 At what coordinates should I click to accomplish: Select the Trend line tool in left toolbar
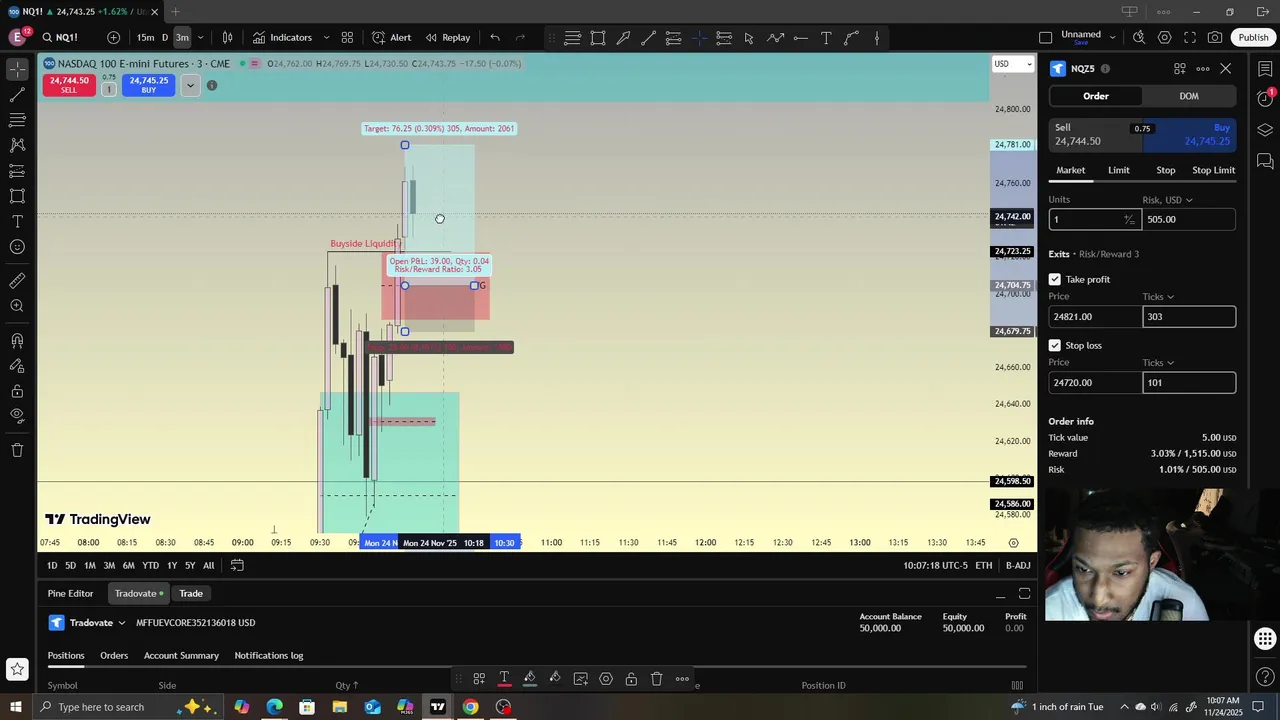tap(17, 95)
